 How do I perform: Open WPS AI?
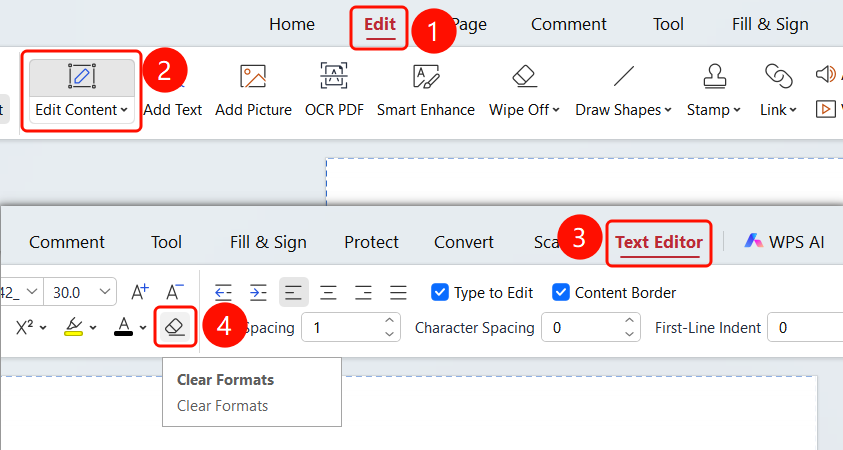point(784,242)
